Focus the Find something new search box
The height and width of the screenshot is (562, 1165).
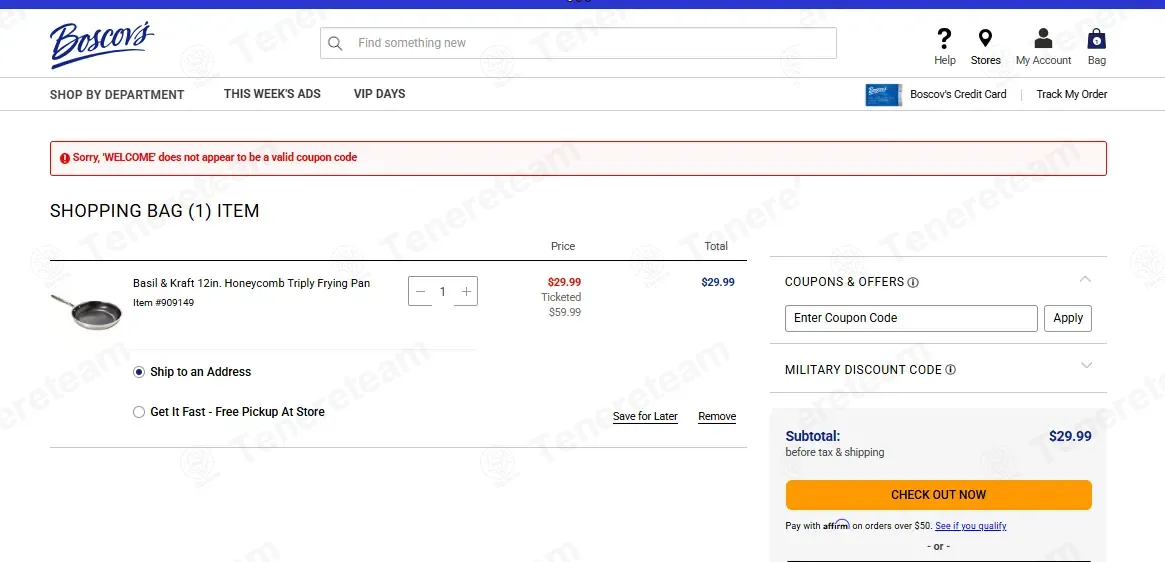(578, 43)
